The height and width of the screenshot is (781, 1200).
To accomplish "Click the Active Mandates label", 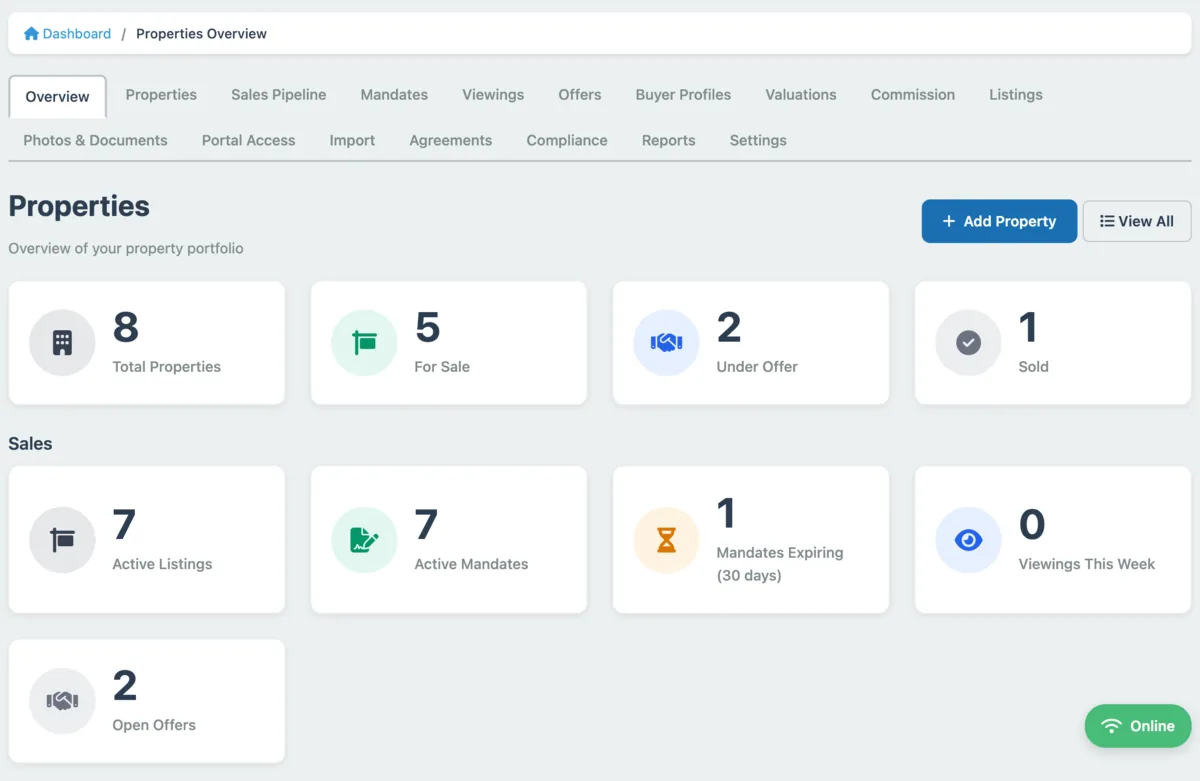I will [x=471, y=564].
